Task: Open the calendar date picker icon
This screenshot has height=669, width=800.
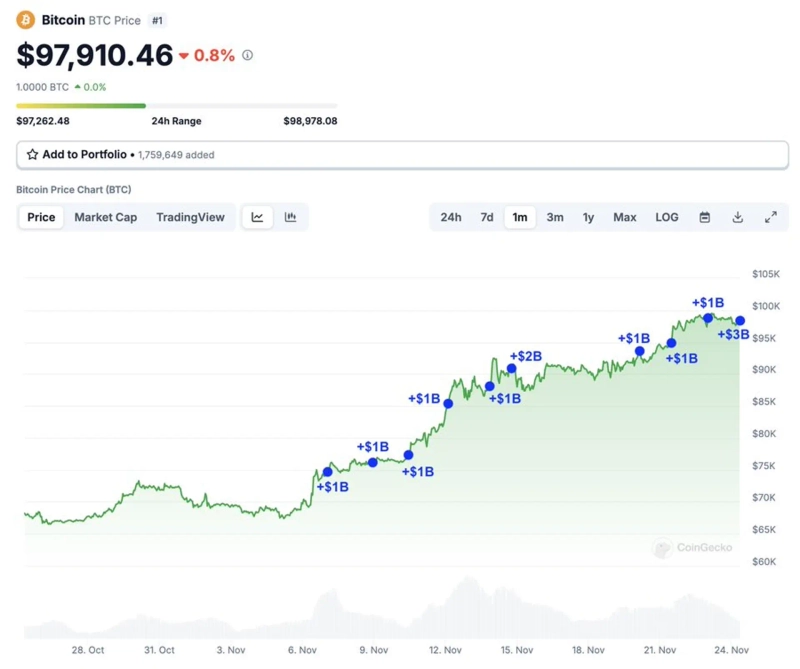Action: tap(705, 217)
